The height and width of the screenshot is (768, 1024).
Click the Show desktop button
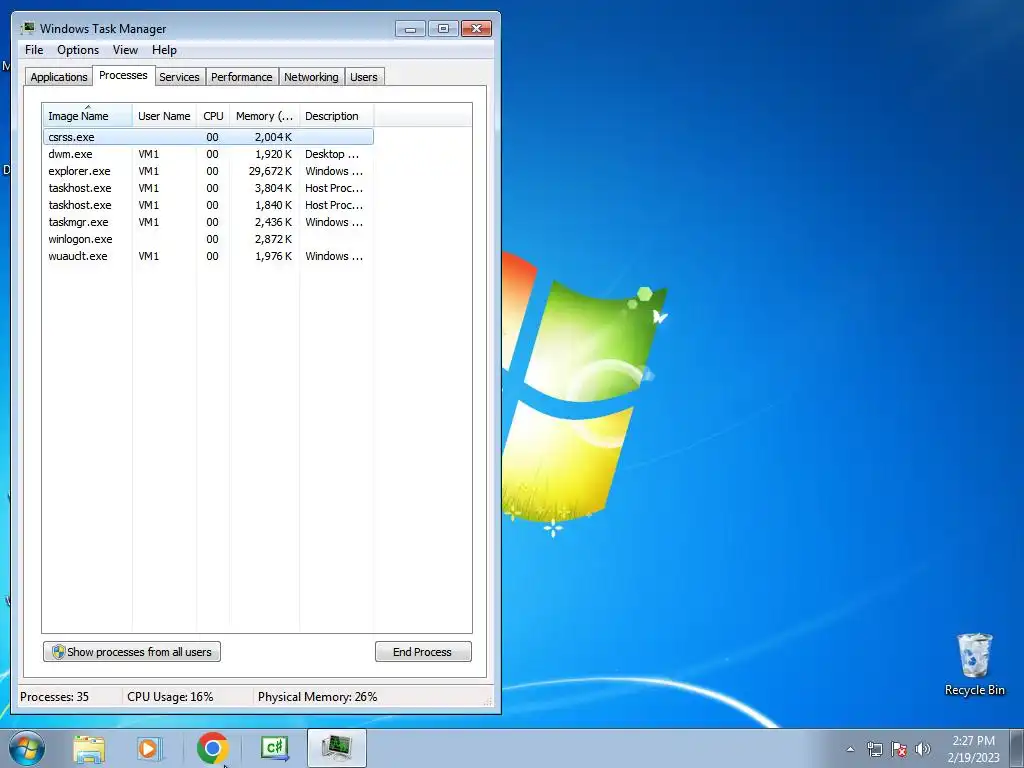tap(1017, 749)
